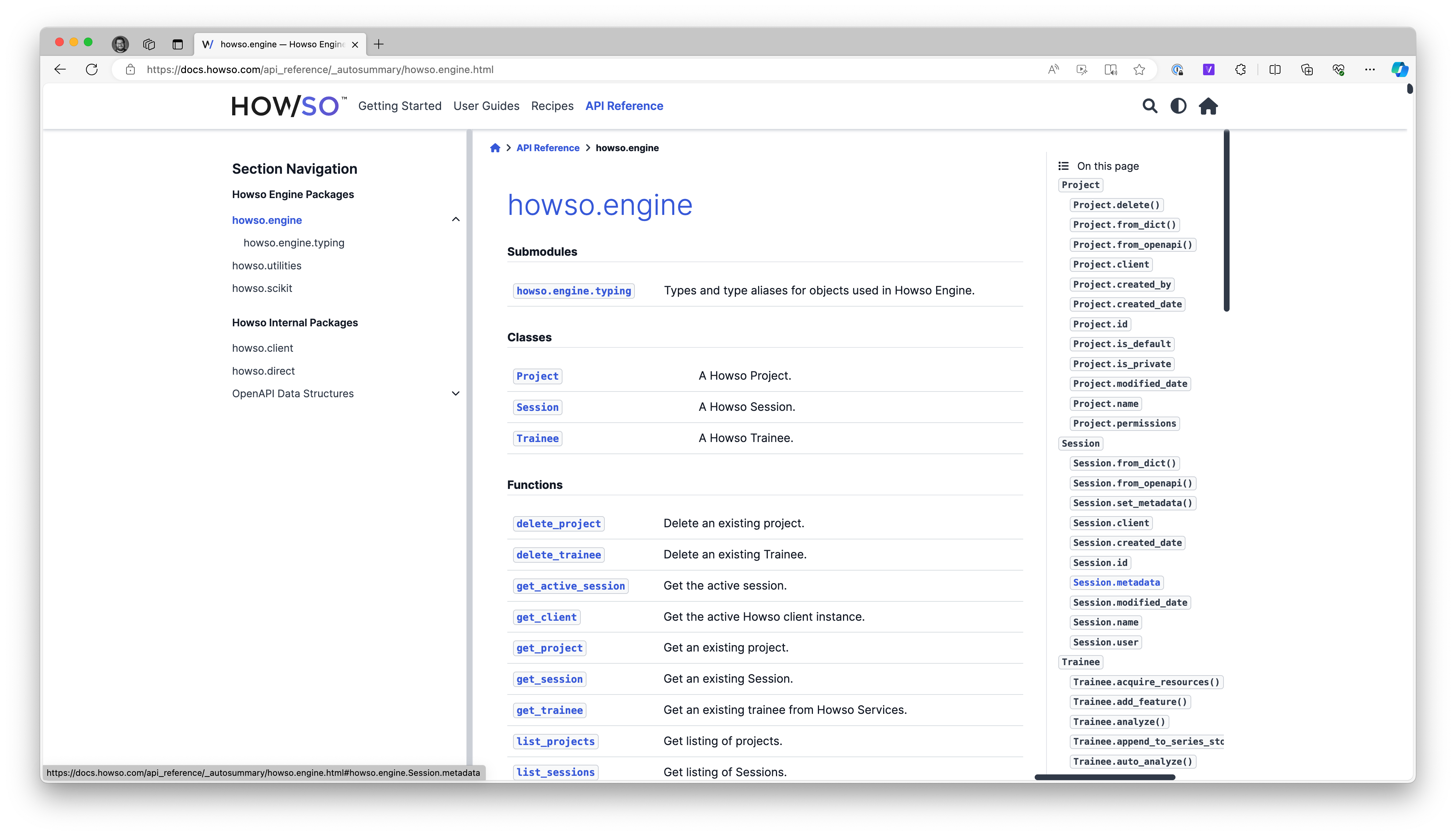Click the browser refresh button
1456x836 pixels.
pos(92,69)
